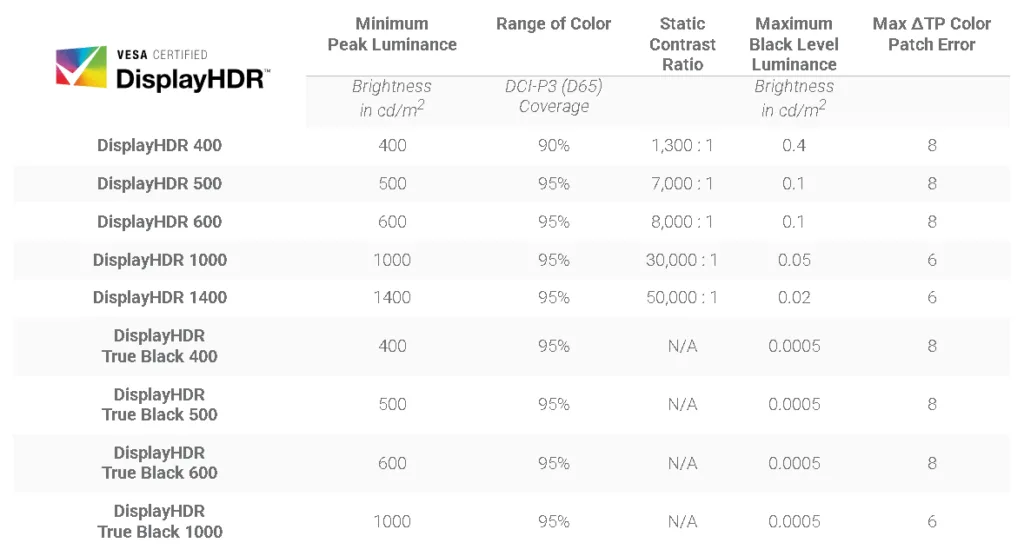Click the VESA Certified DisplayHDR logo icon
This screenshot has height=556, width=1024.
coord(81,67)
